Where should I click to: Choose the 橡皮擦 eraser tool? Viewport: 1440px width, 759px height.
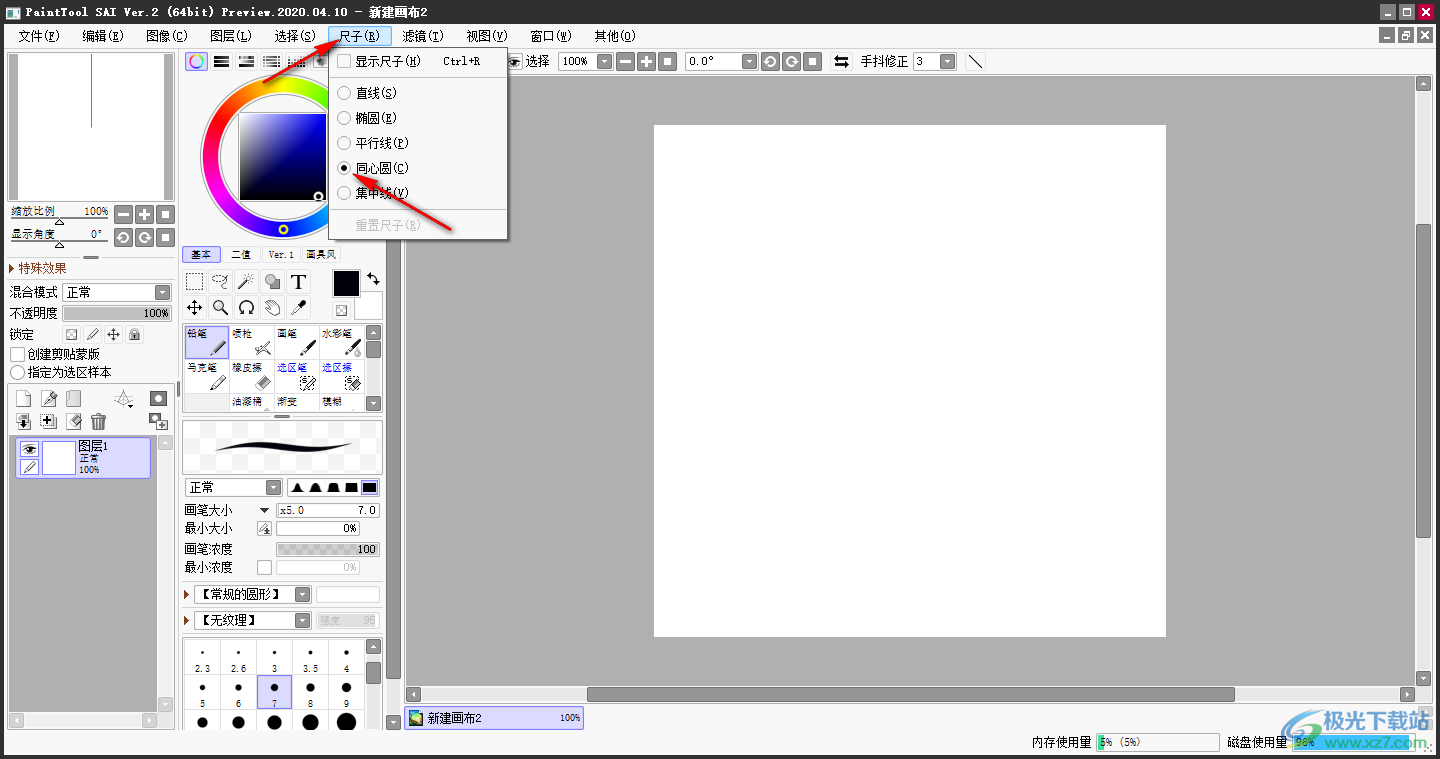(252, 376)
